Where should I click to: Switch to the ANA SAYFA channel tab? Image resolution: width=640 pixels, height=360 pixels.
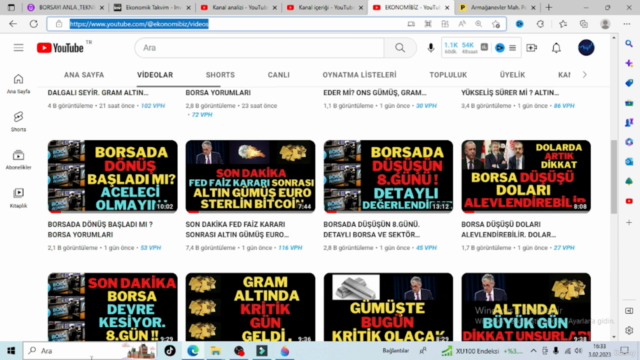tap(84, 75)
